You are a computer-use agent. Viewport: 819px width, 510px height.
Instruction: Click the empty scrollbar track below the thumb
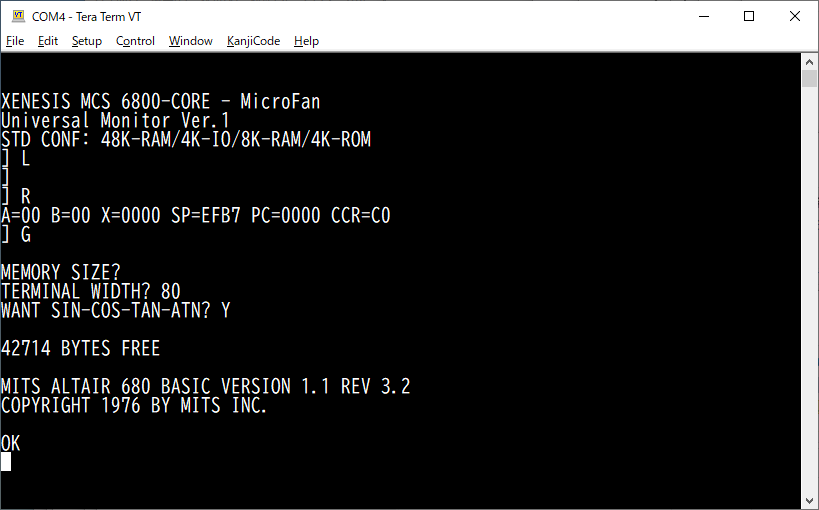(x=810, y=290)
